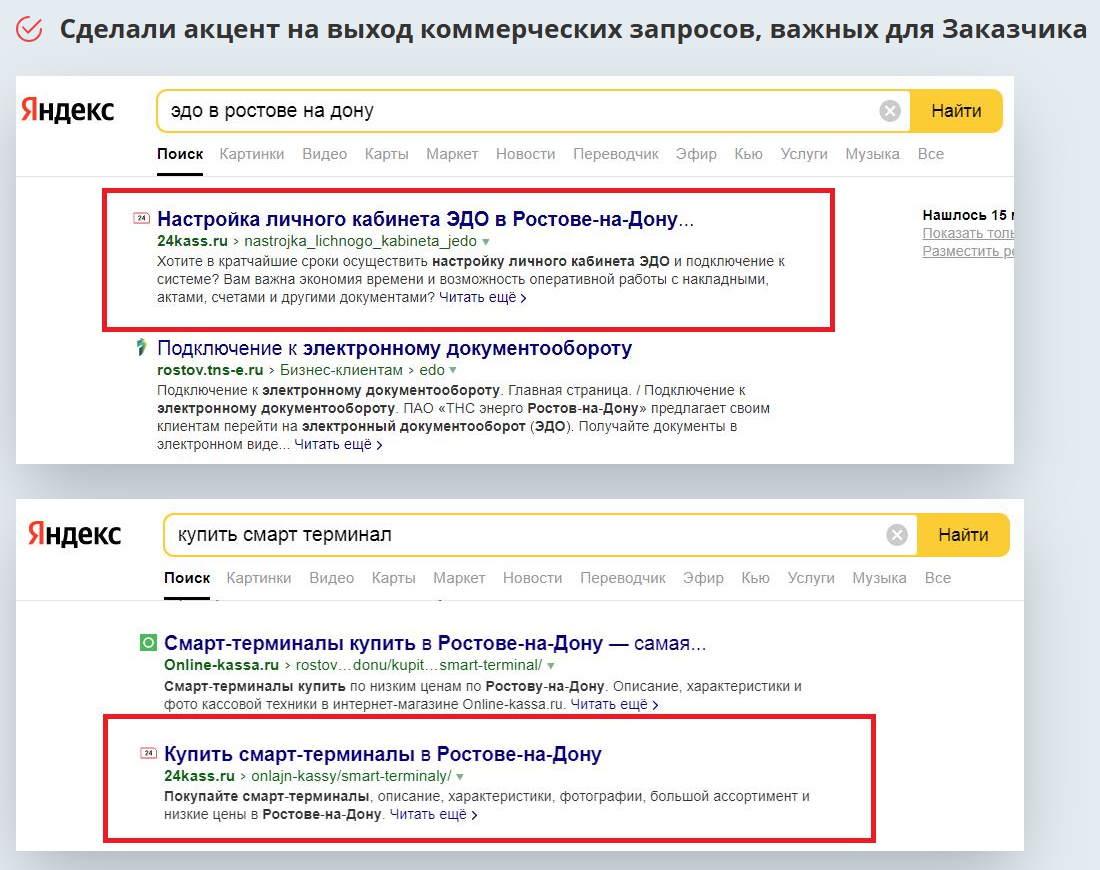Open 'Подключение к электронному документообороту' result title

394,348
